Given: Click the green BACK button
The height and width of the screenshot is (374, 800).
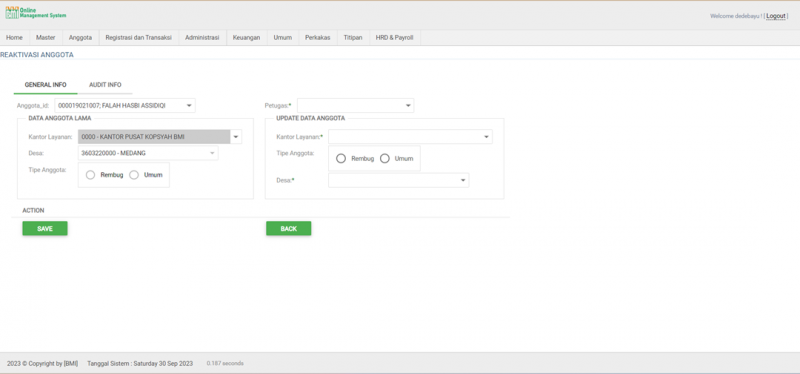Looking at the screenshot, I should (289, 229).
